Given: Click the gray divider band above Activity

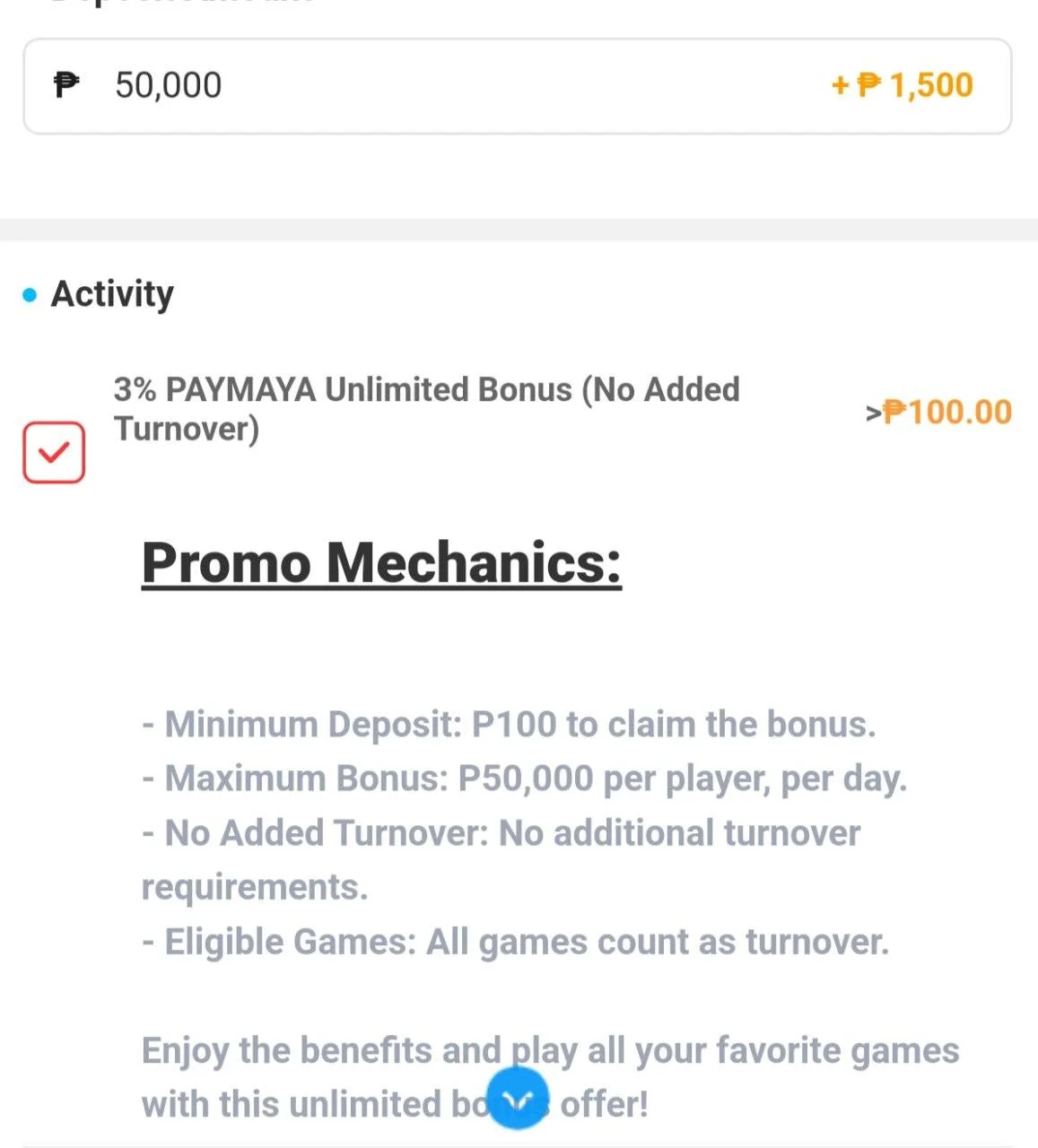Looking at the screenshot, I should tap(519, 230).
